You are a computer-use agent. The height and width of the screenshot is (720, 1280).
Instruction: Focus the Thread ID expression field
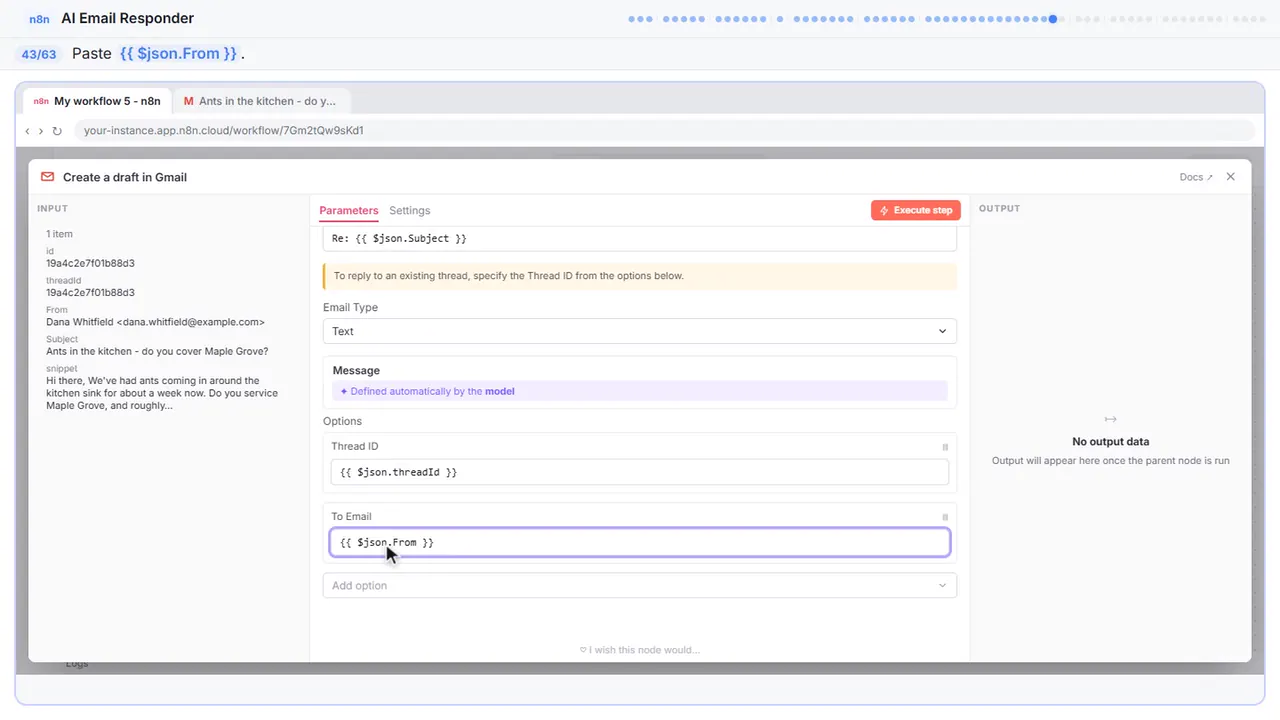pos(640,472)
